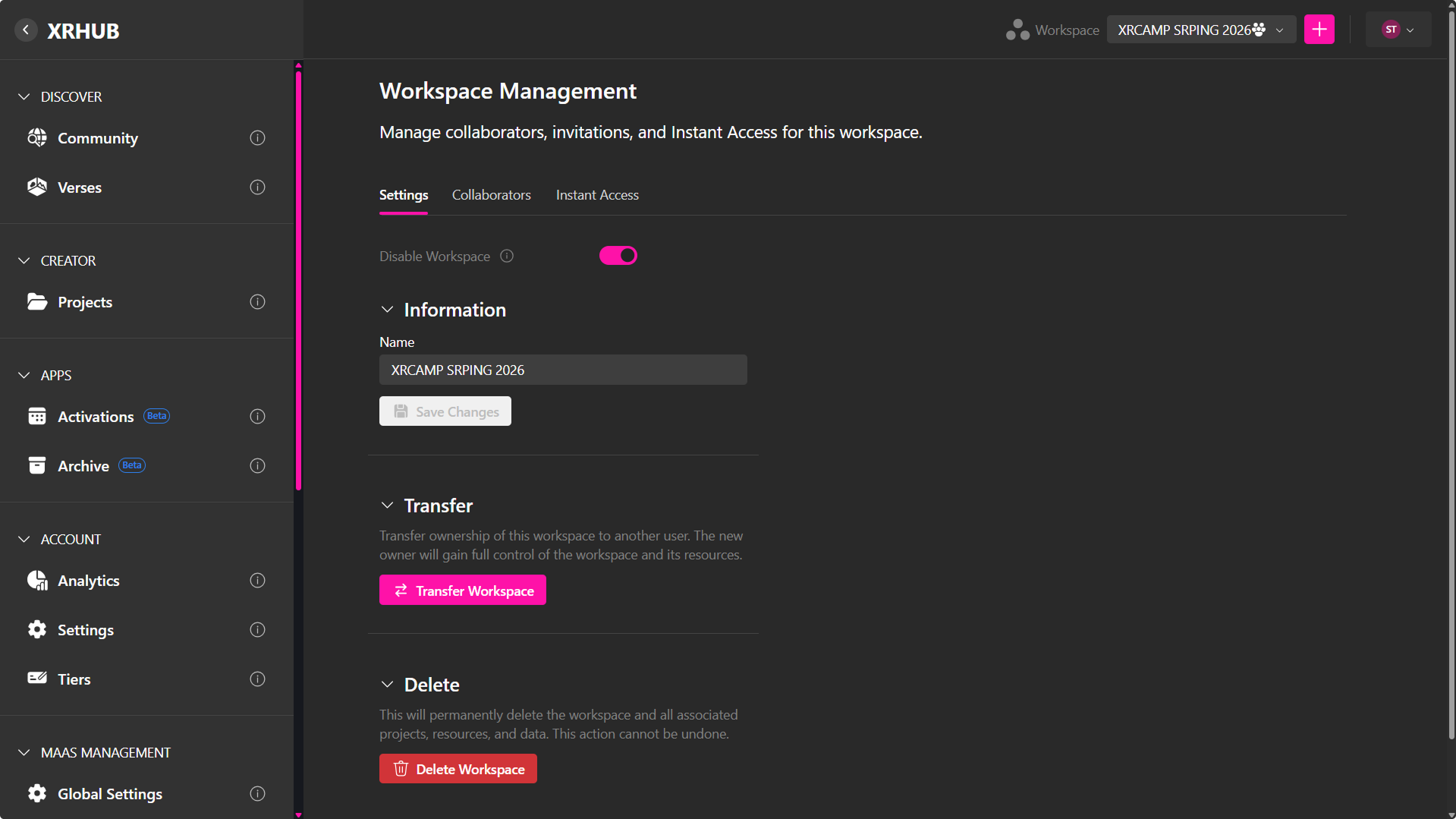Click the Transfer Workspace button
This screenshot has width=1456, height=819.
[x=462, y=591]
